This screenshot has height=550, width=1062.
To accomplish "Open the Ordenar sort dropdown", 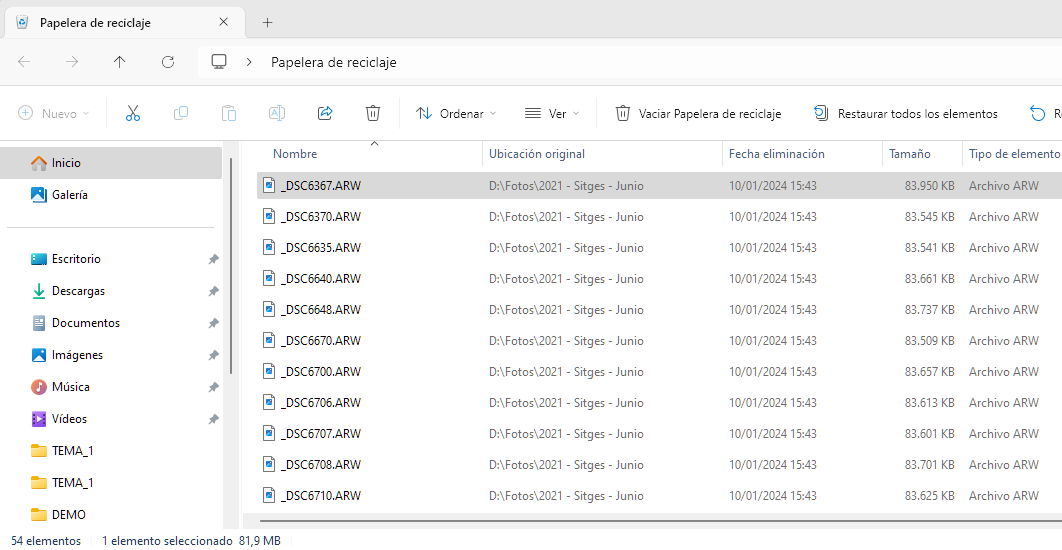I will [x=456, y=114].
